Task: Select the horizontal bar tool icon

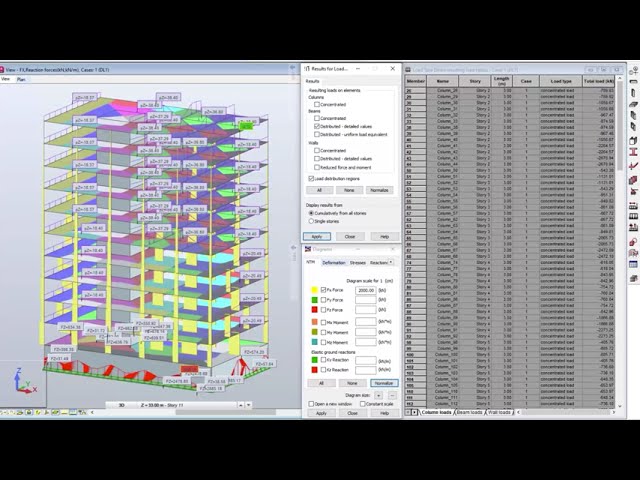Action: [x=633, y=82]
